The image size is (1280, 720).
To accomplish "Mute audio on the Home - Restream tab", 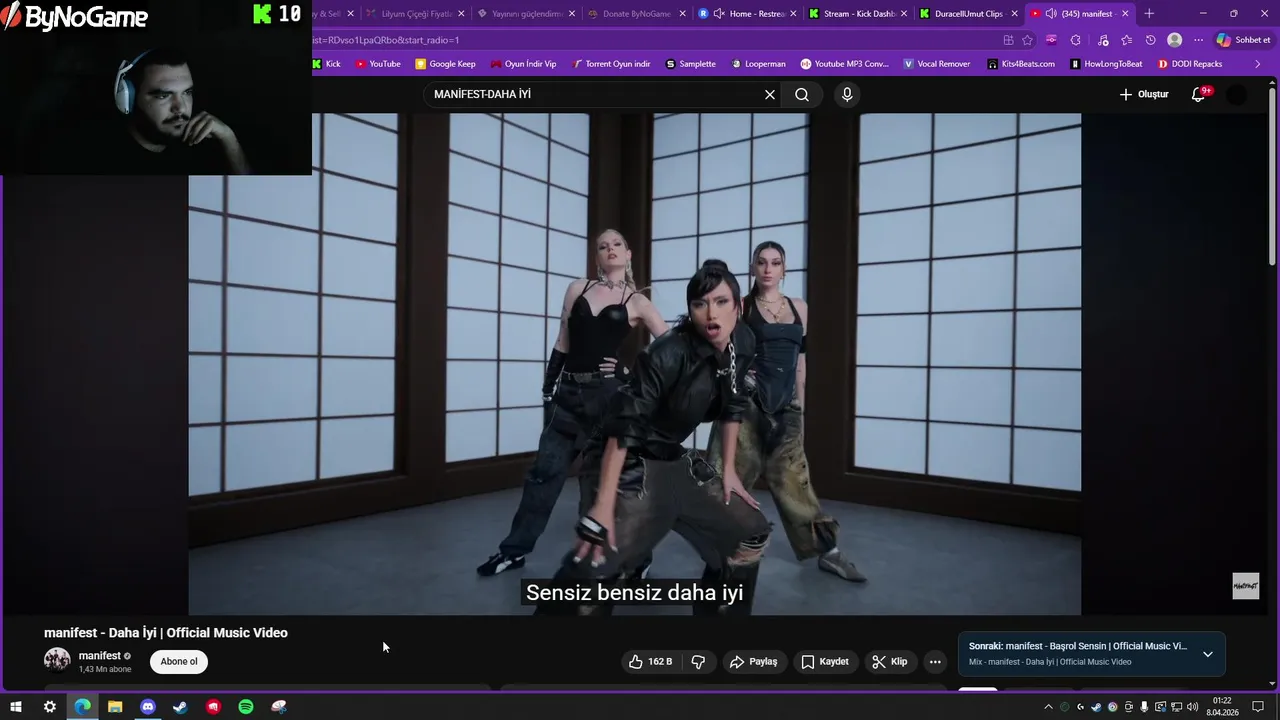I will [x=719, y=14].
